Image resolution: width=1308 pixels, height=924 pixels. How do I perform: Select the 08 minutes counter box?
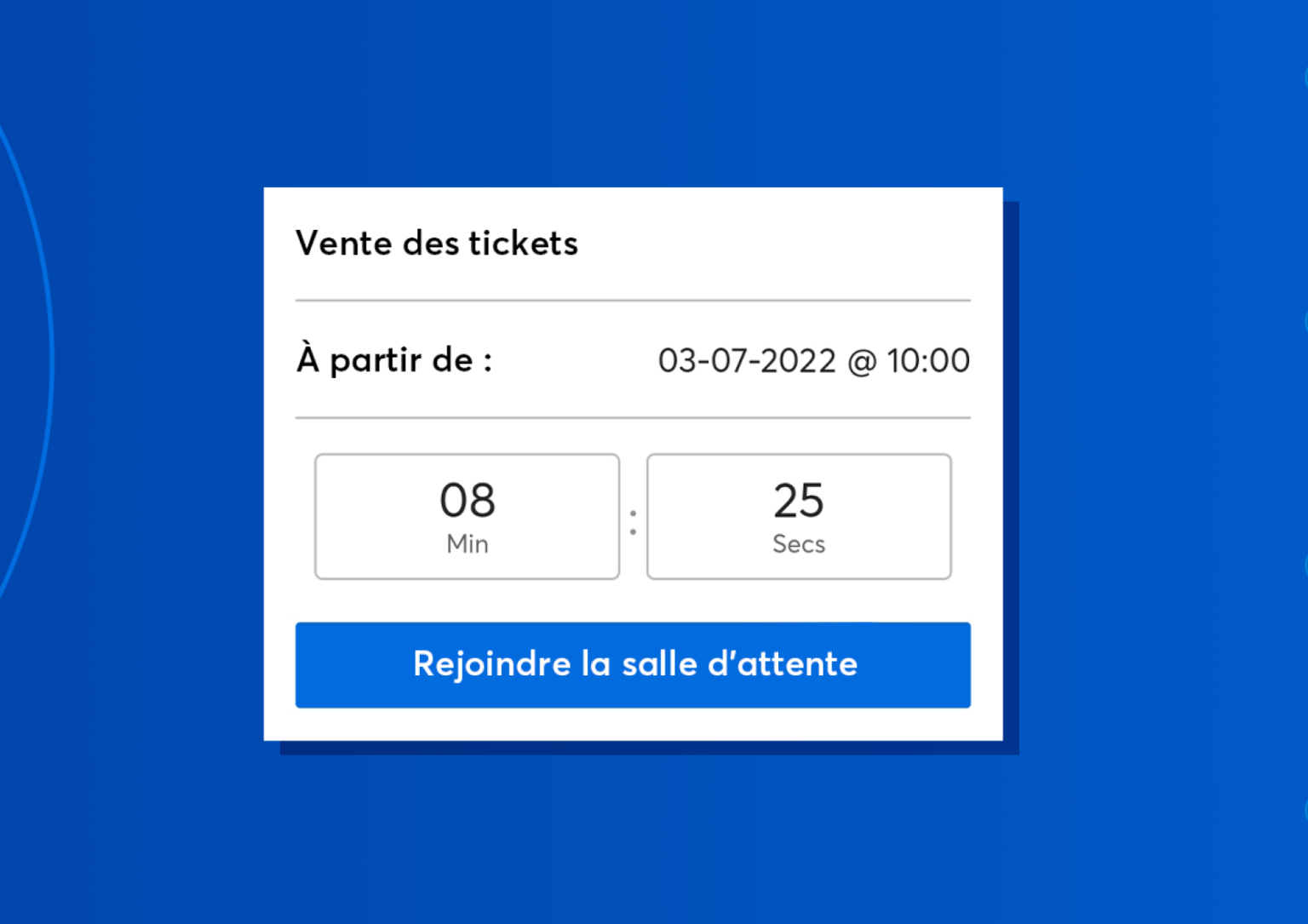[x=467, y=516]
